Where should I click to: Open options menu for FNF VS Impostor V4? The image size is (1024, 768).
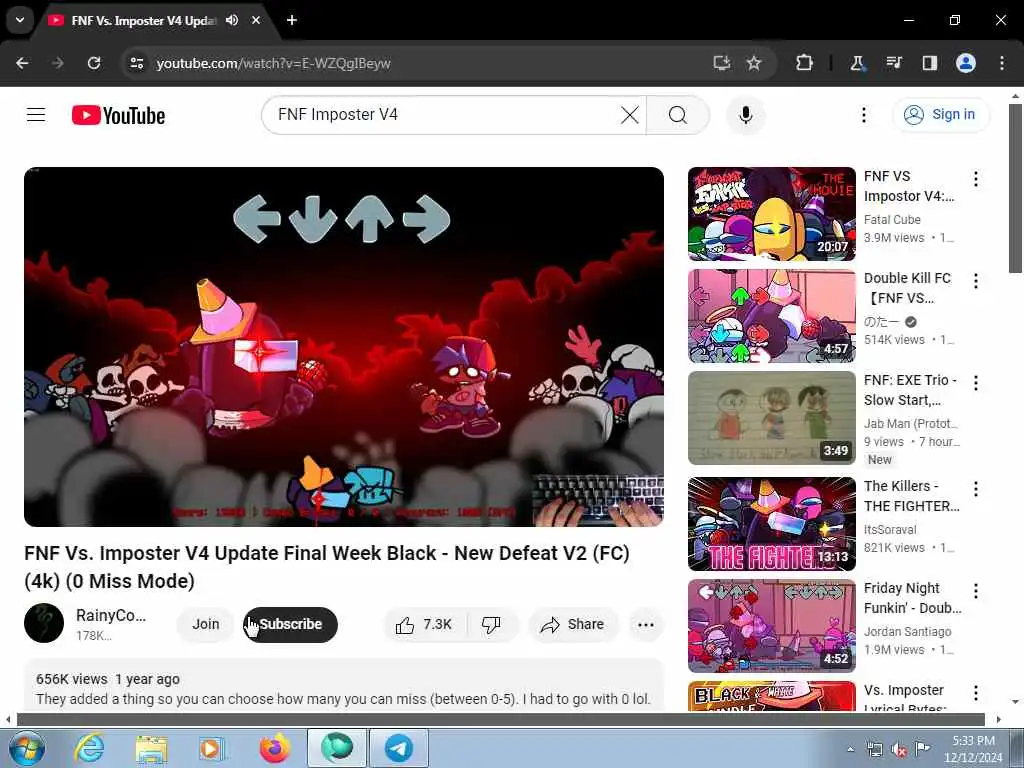976,179
